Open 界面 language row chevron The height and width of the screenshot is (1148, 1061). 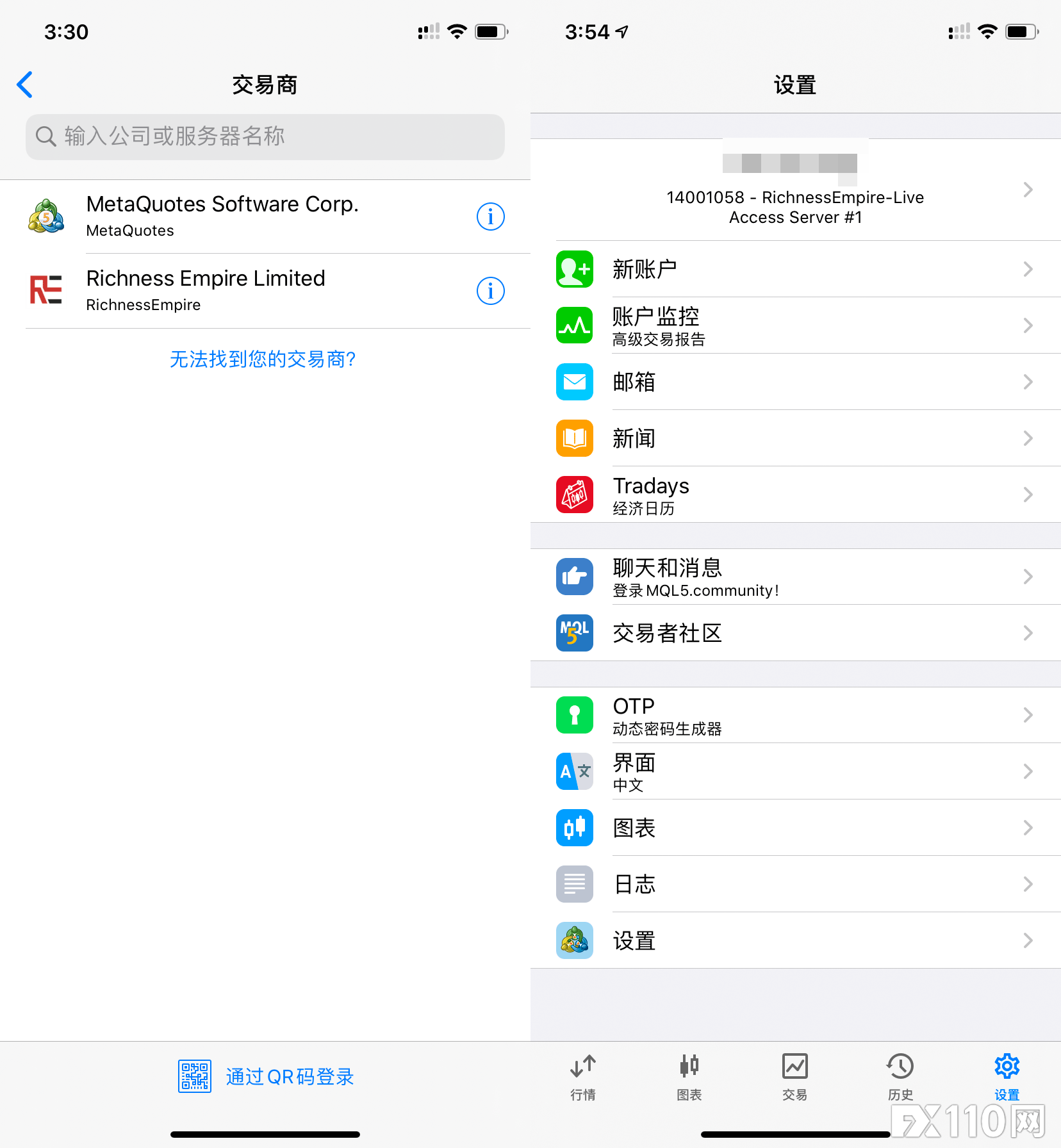1028,771
